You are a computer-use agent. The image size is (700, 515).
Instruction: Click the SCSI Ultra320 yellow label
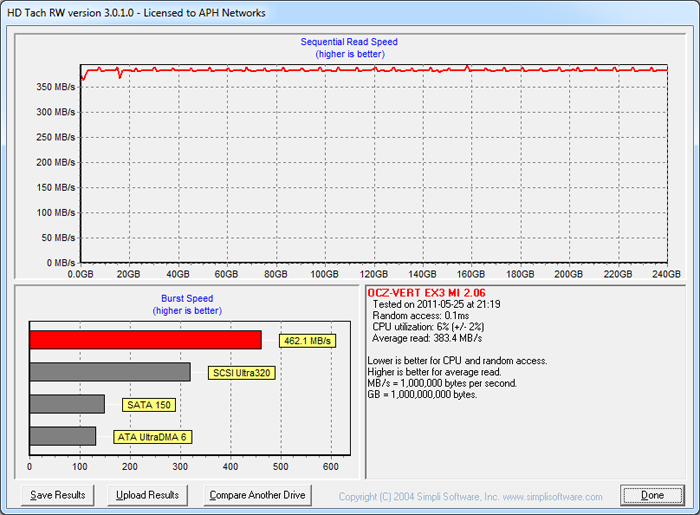click(x=241, y=373)
